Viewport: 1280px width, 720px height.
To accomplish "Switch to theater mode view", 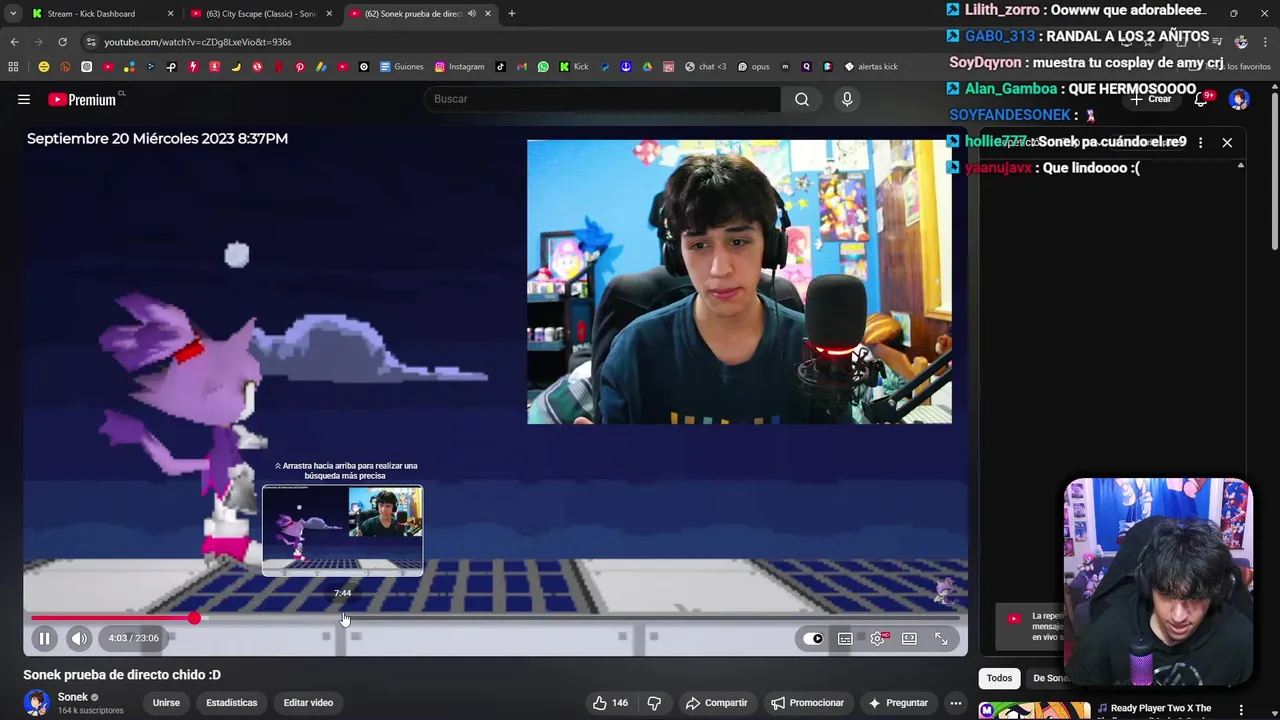I will coord(909,638).
